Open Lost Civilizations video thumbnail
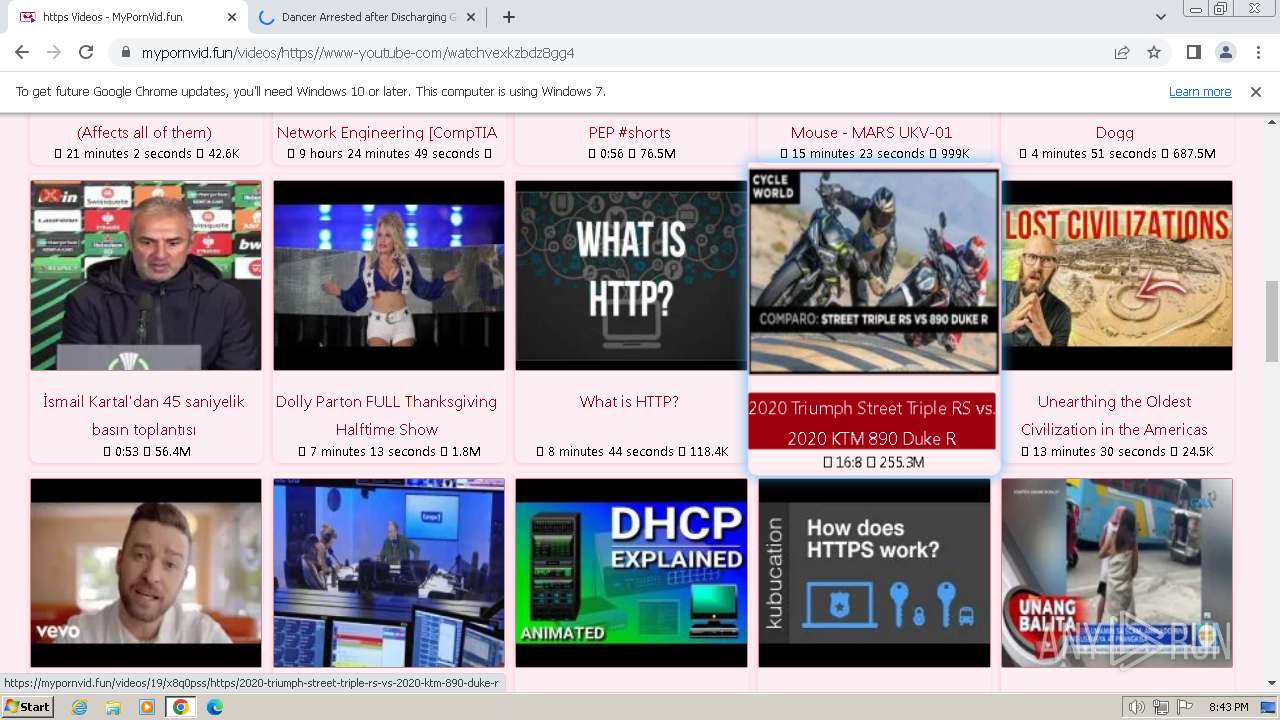1280x720 pixels. point(1117,275)
